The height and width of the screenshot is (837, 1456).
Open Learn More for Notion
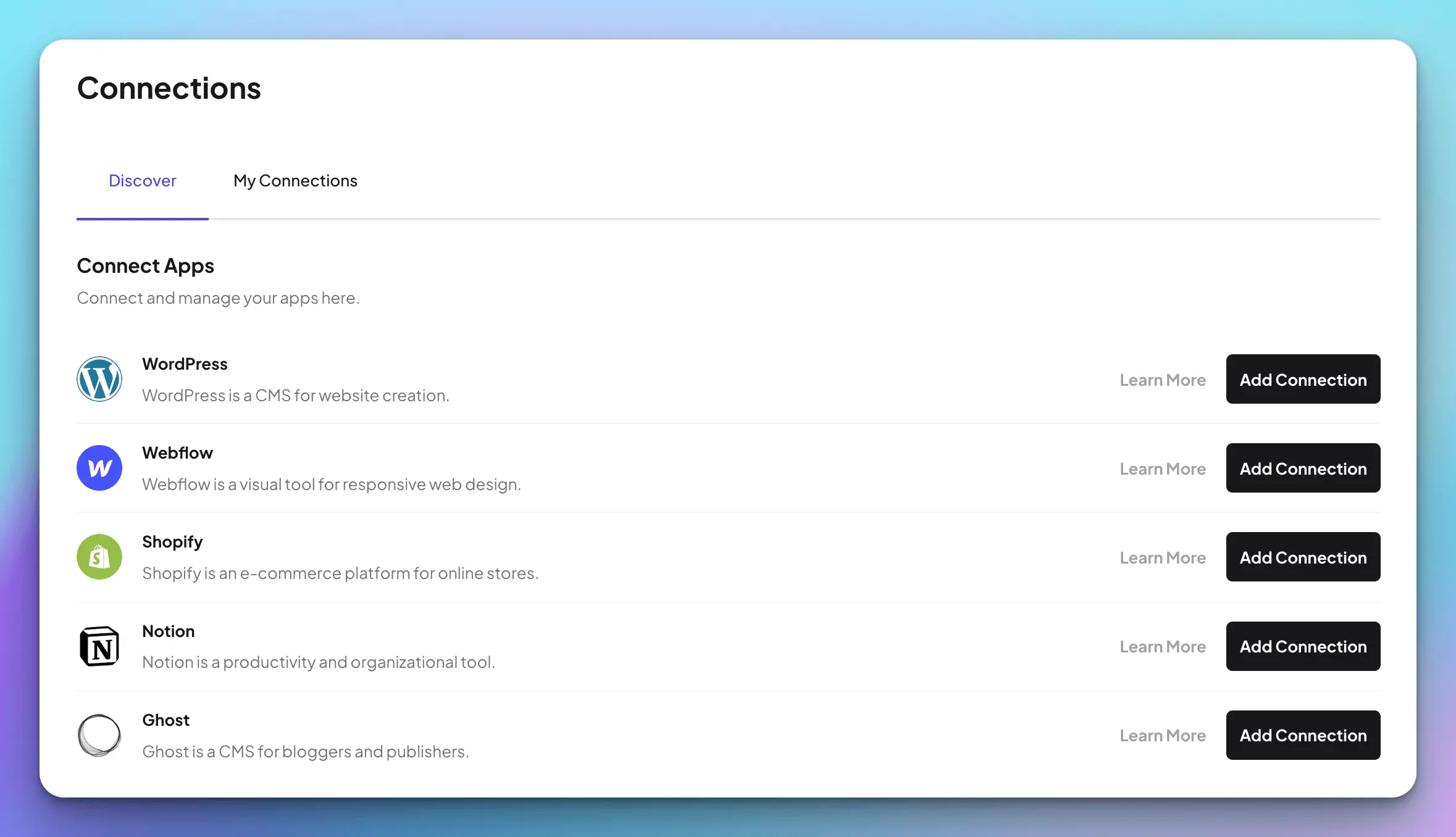point(1163,647)
